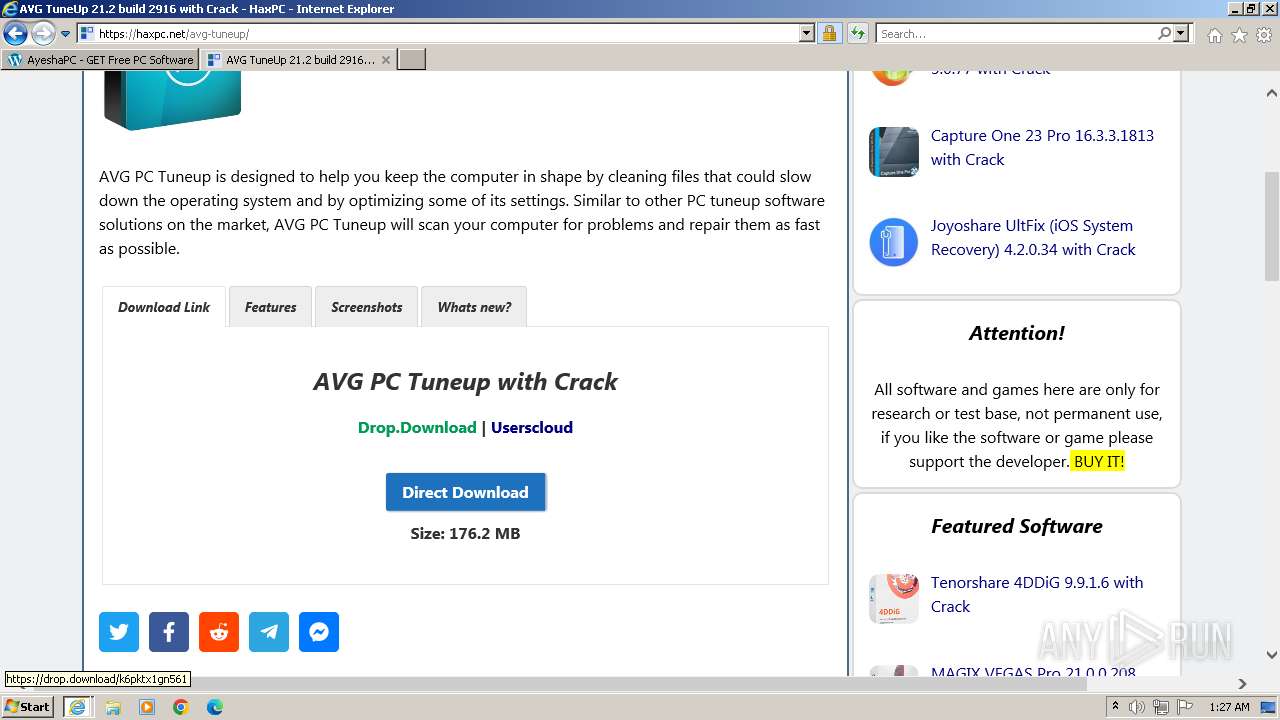1280x720 pixels.
Task: Click the 1:27 AM taskbar clock
Action: pyautogui.click(x=1229, y=707)
